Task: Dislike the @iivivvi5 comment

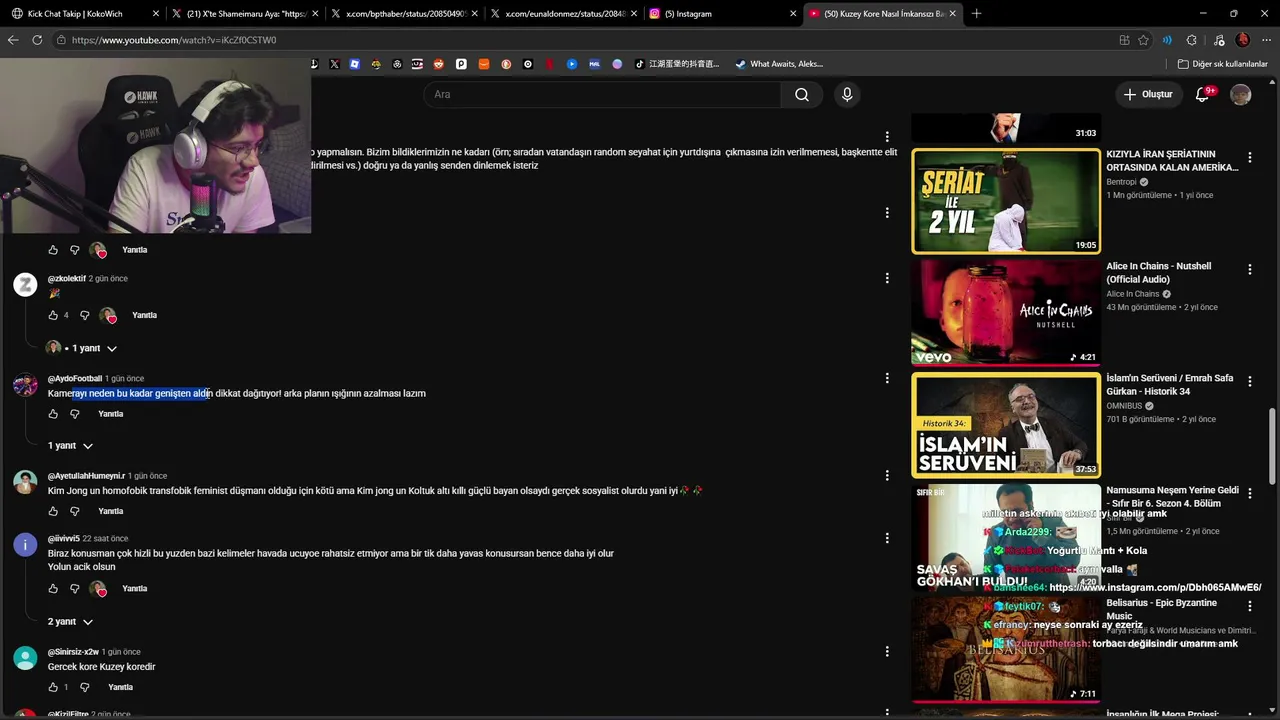Action: [x=74, y=589]
